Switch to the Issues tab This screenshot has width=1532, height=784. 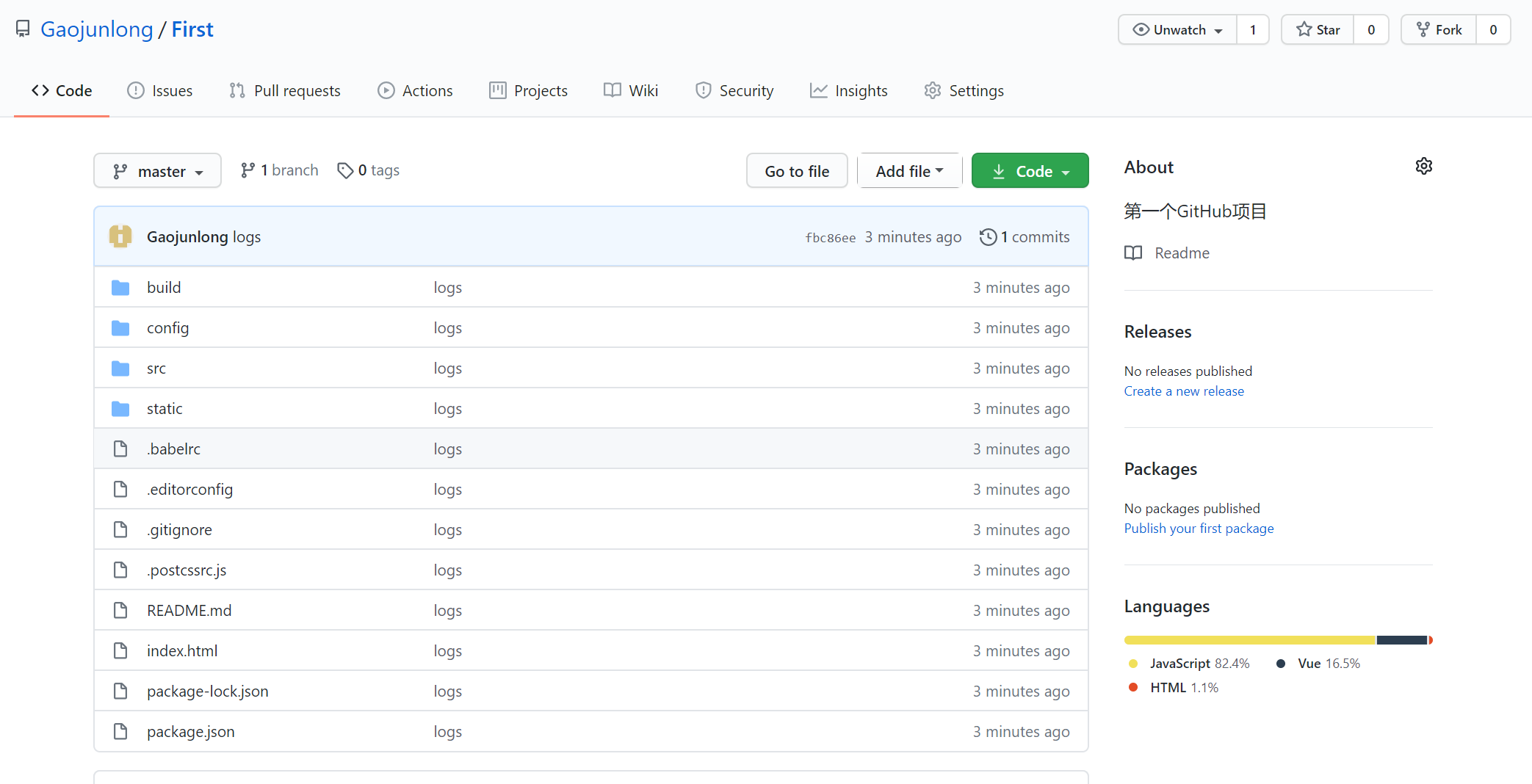[x=160, y=90]
